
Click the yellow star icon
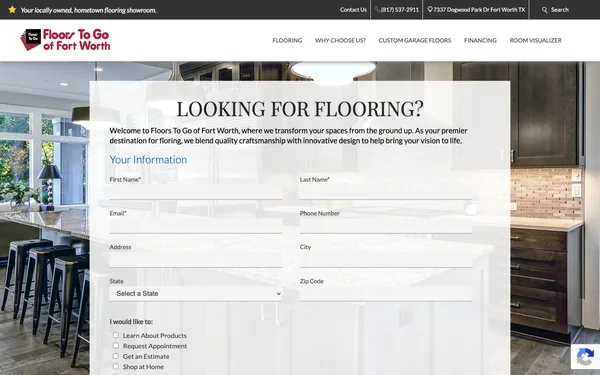click(x=12, y=10)
